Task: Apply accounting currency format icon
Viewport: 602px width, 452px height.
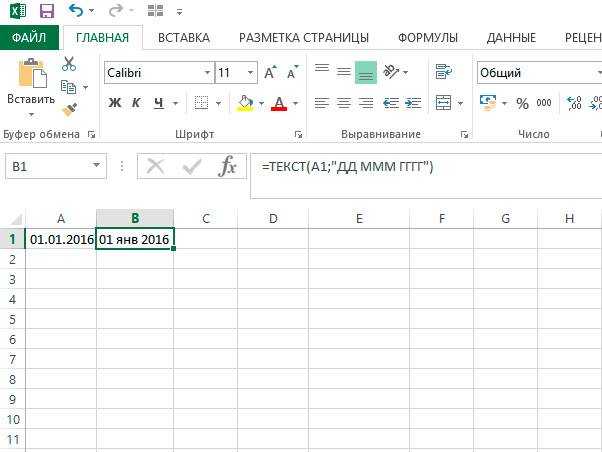Action: point(488,103)
